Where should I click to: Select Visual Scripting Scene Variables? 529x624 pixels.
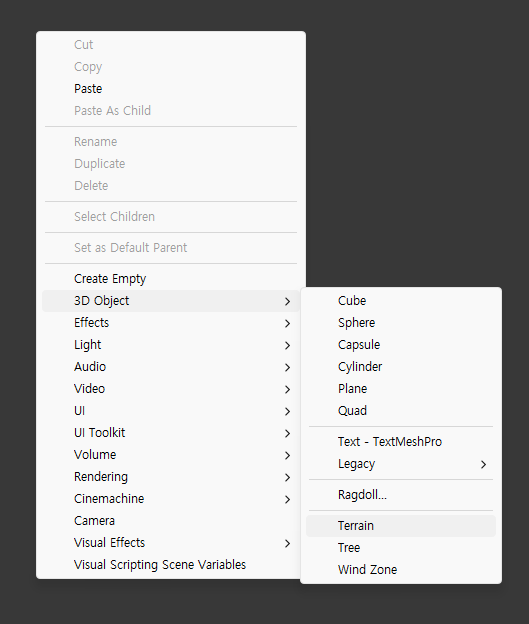click(x=171, y=565)
